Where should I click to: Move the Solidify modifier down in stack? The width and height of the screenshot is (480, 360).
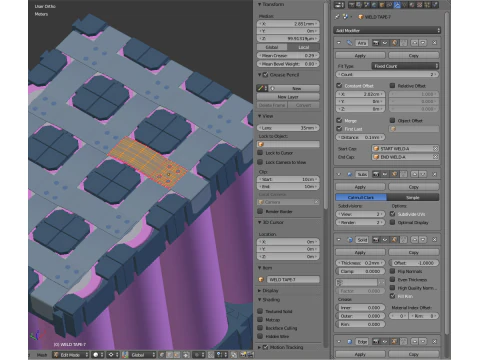point(423,239)
